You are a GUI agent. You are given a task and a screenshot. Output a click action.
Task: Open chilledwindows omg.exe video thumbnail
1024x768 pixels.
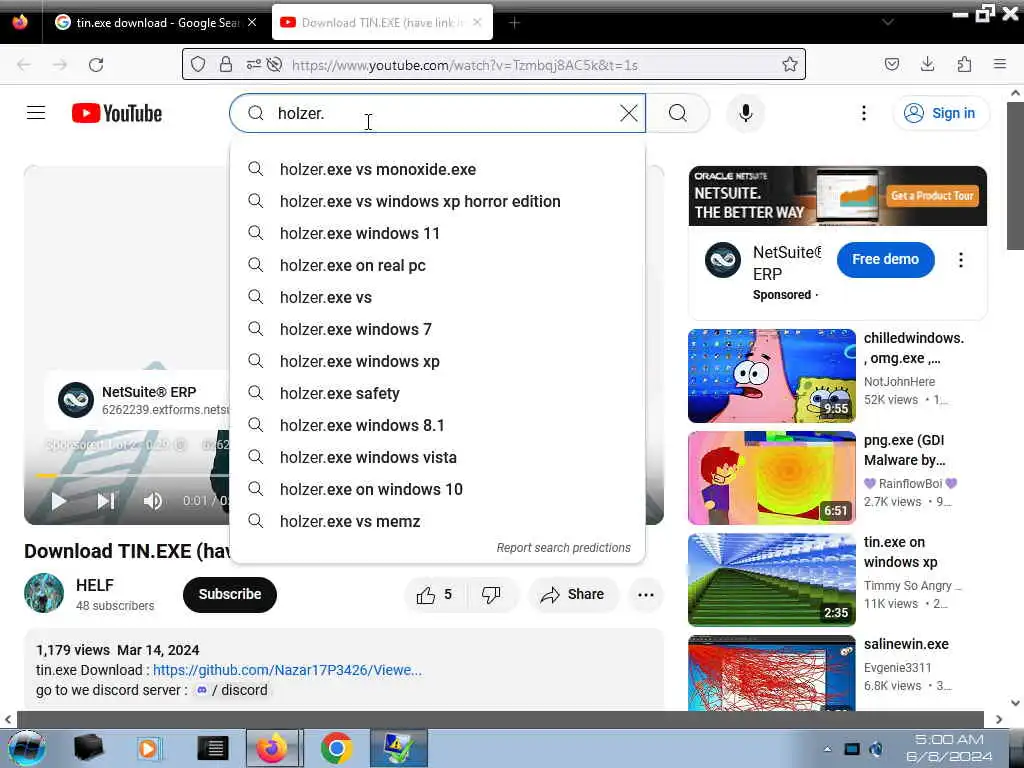(771, 376)
